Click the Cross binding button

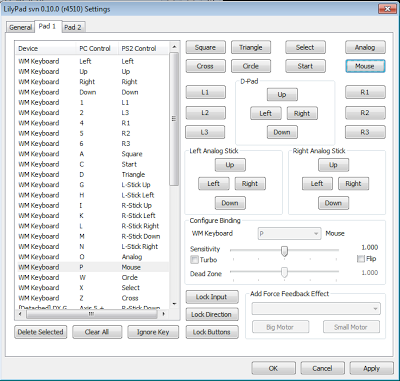pyautogui.click(x=205, y=66)
